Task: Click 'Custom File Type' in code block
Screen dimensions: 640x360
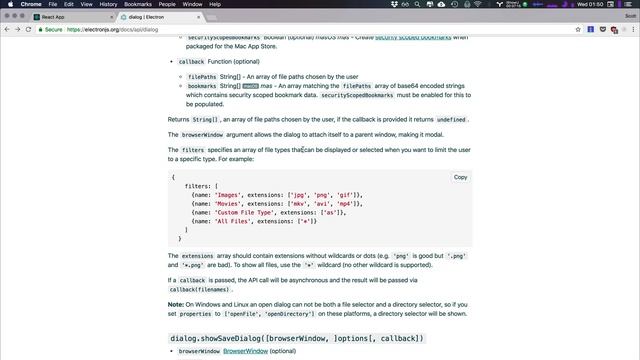Action: tap(244, 213)
